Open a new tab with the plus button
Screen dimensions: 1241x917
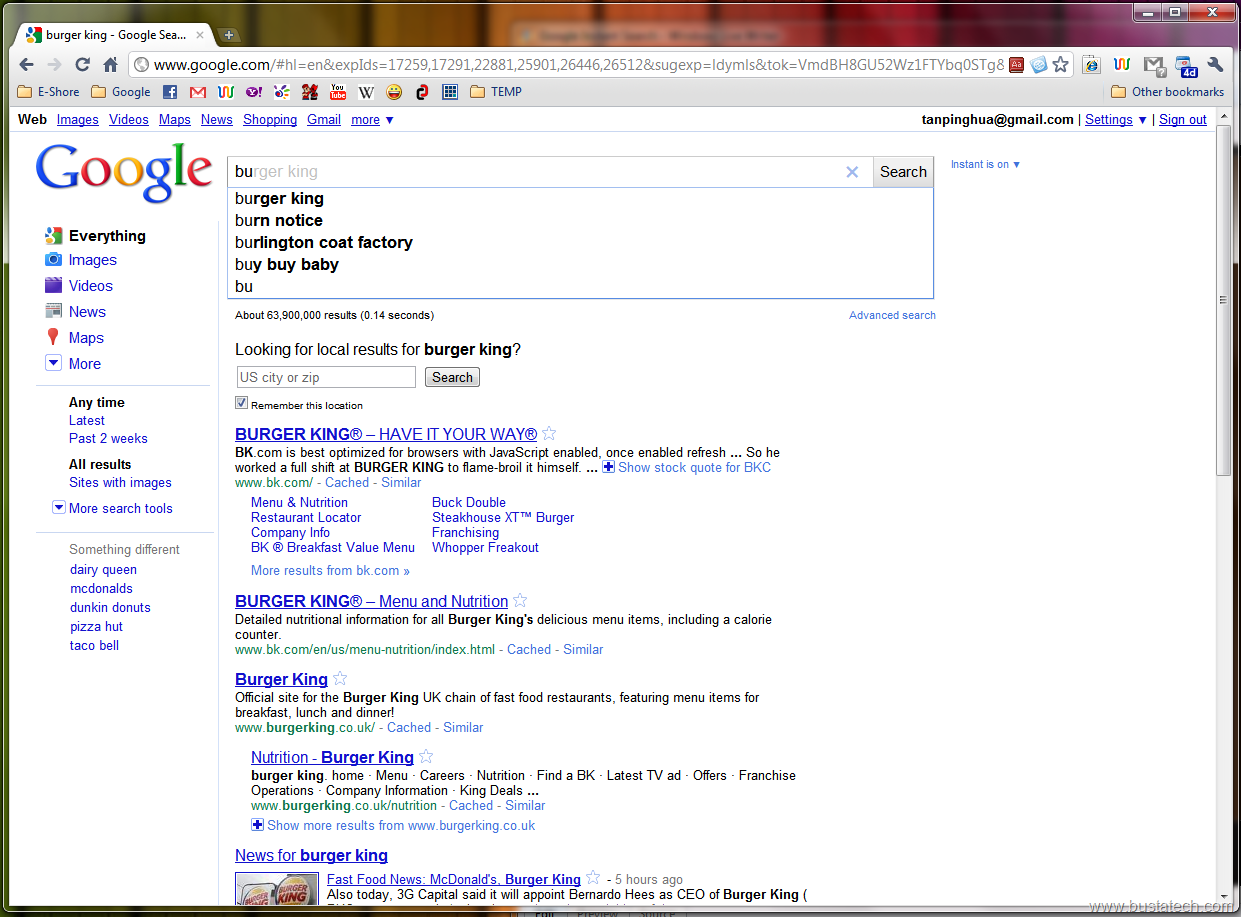[x=229, y=35]
